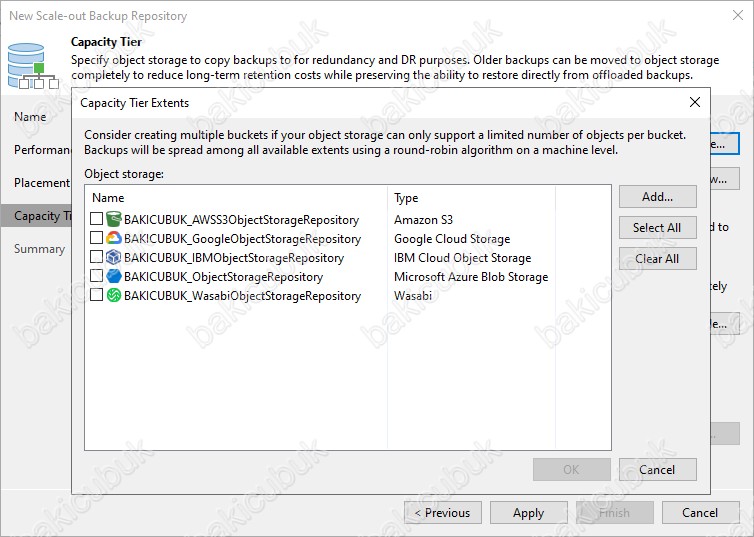Image resolution: width=754 pixels, height=537 pixels.
Task: Check BAKICUBUK_ObjectStorageRepository checkbox
Action: click(x=96, y=275)
